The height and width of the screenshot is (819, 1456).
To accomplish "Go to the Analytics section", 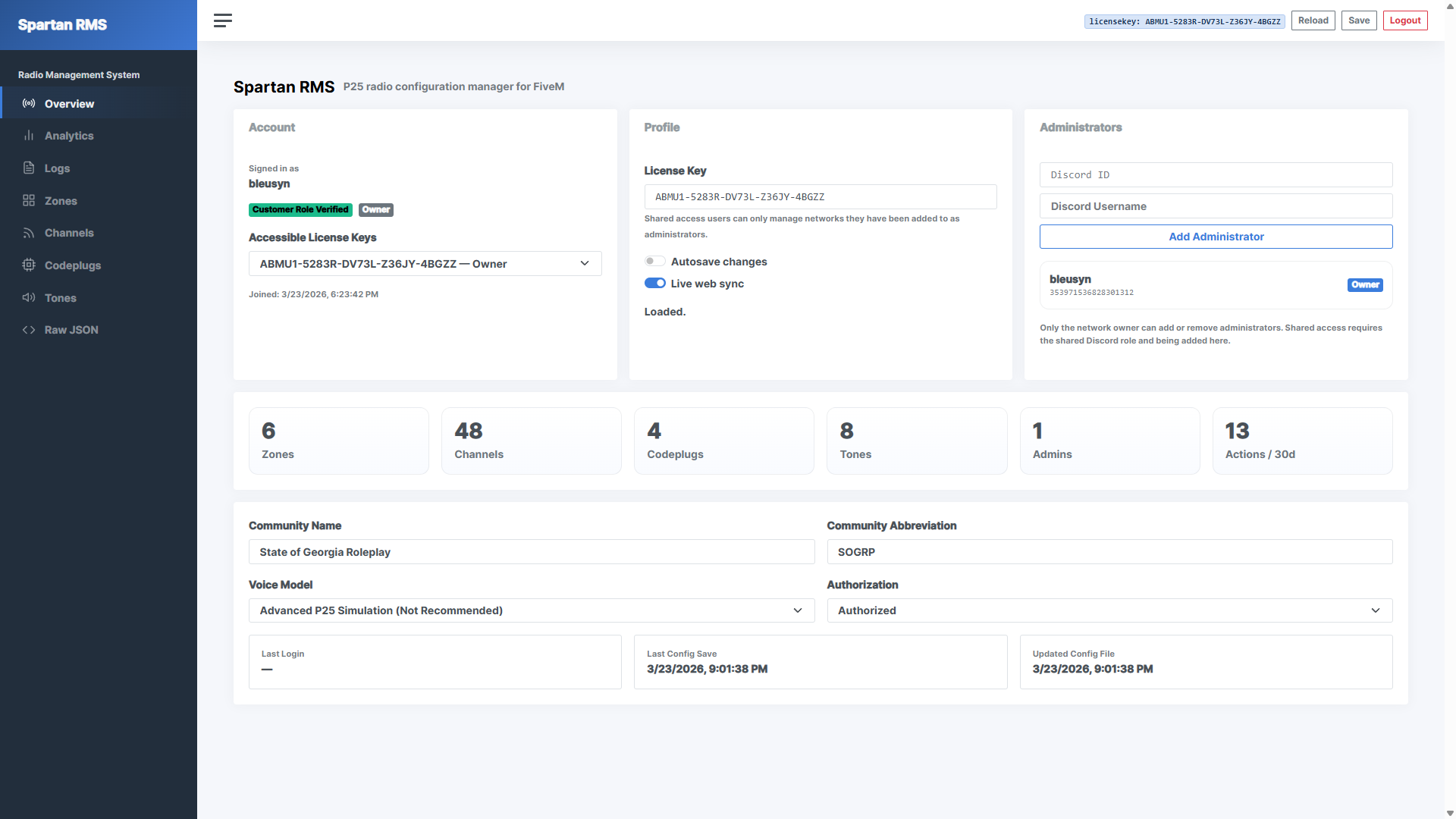I will tap(69, 136).
